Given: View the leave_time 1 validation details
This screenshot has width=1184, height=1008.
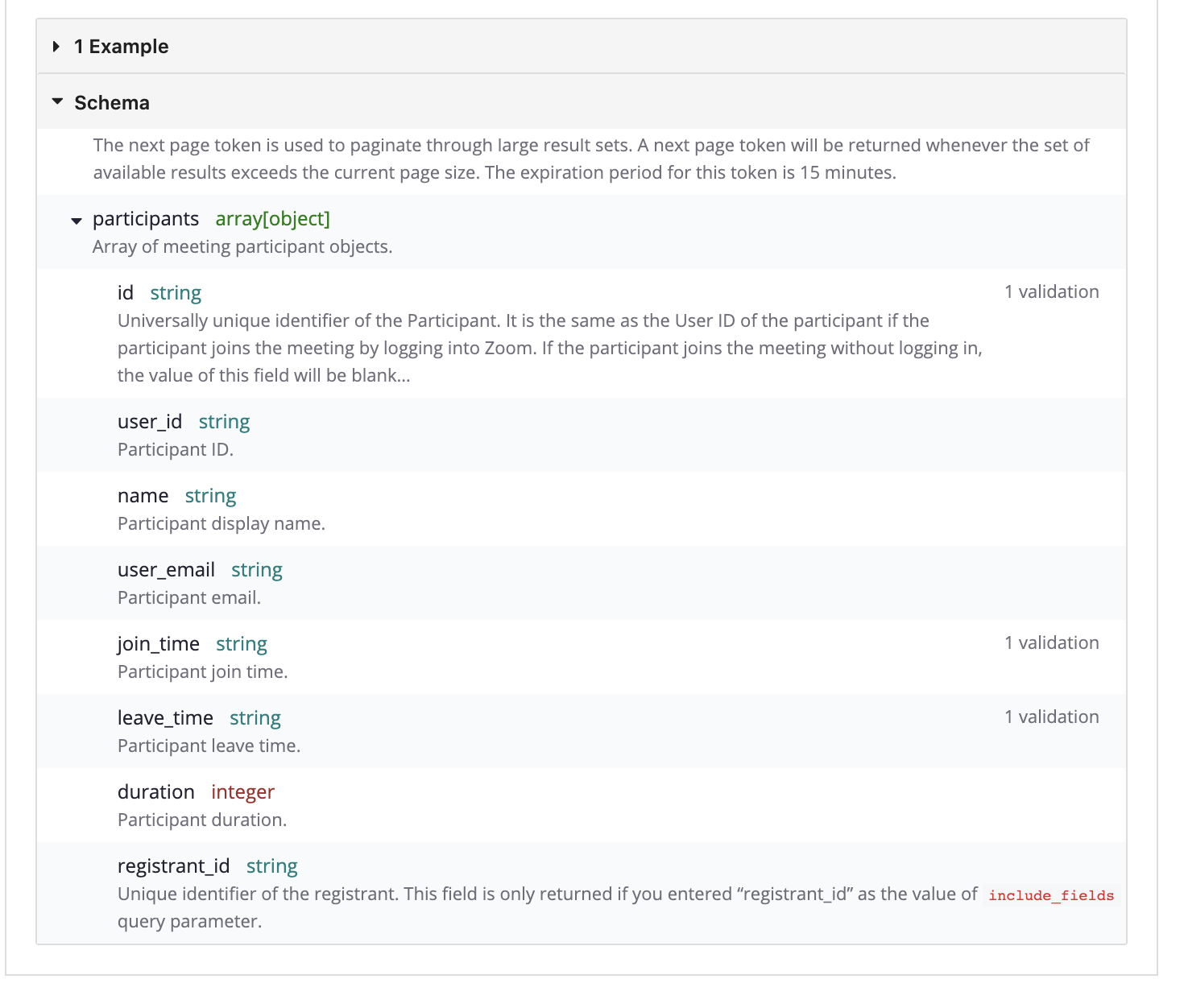Looking at the screenshot, I should click(1051, 717).
